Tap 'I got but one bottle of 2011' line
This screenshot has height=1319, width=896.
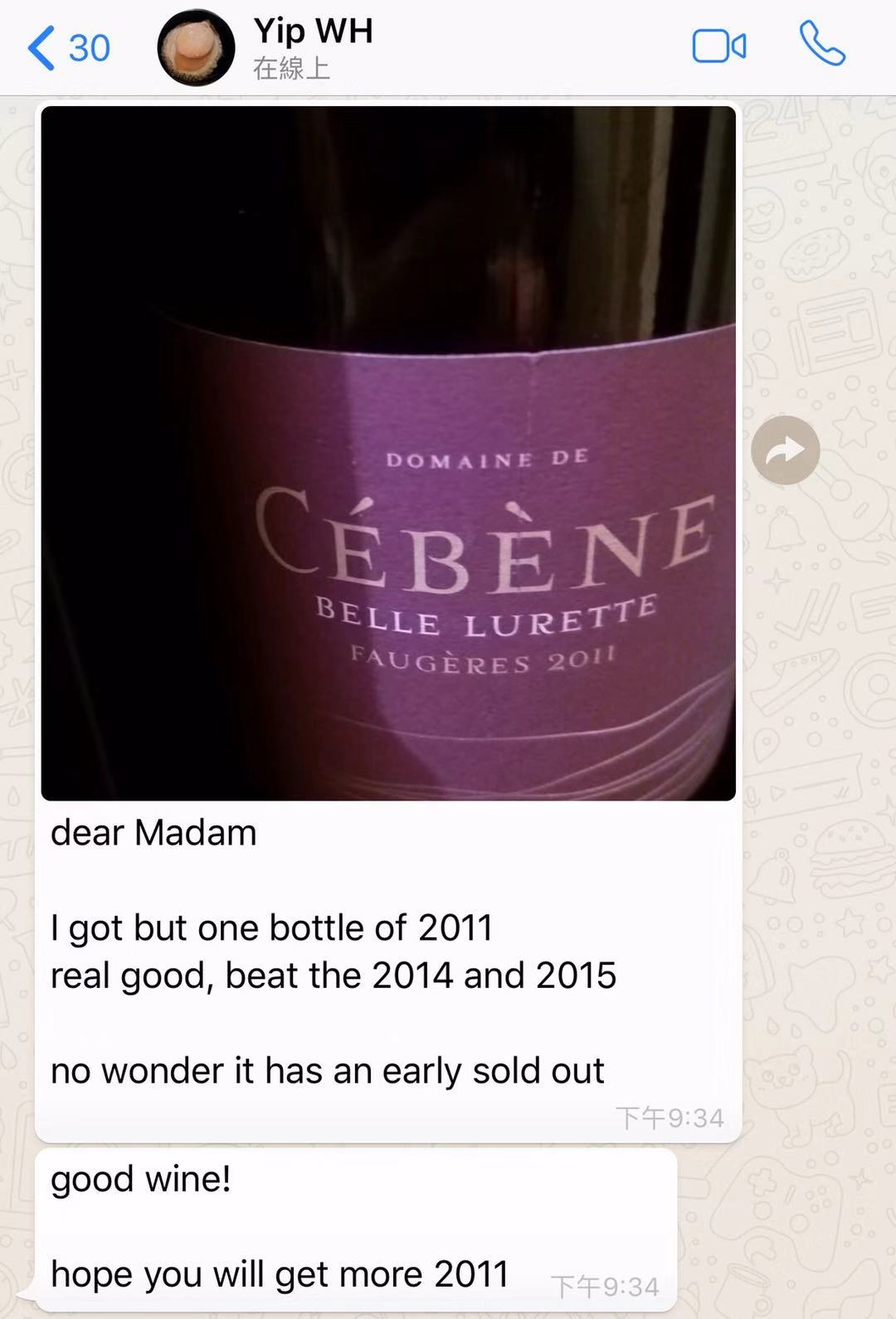tap(271, 928)
